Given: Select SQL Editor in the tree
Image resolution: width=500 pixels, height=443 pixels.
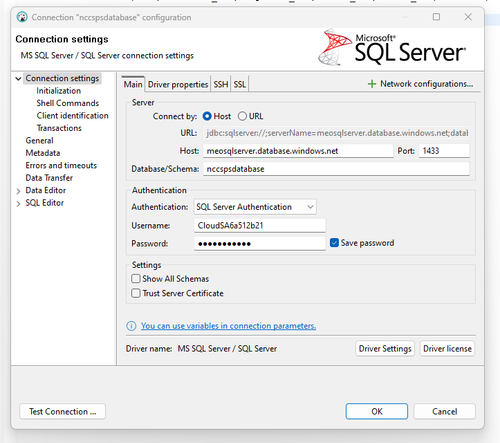Looking at the screenshot, I should point(44,203).
